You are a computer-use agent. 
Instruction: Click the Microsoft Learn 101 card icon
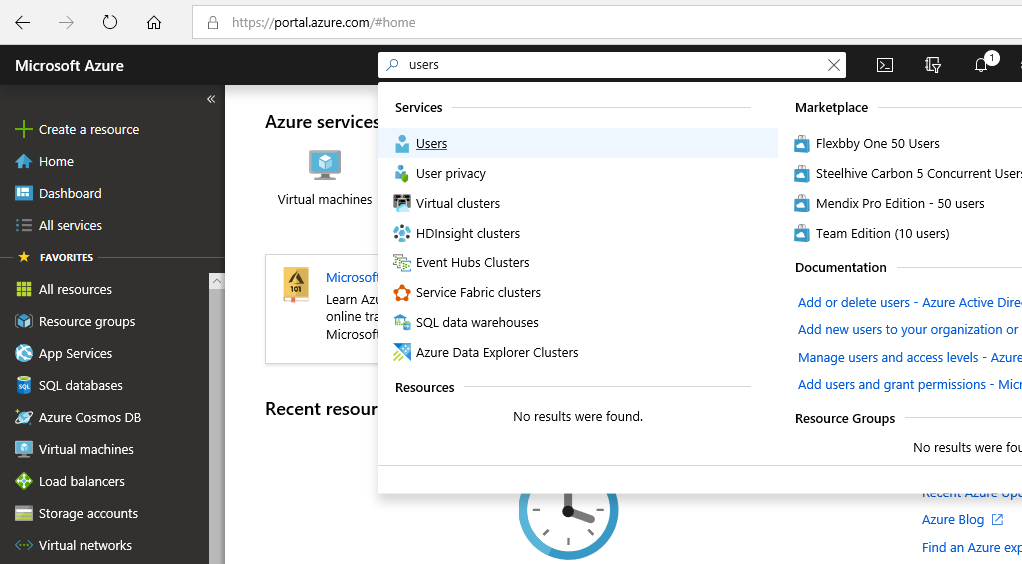coord(296,284)
